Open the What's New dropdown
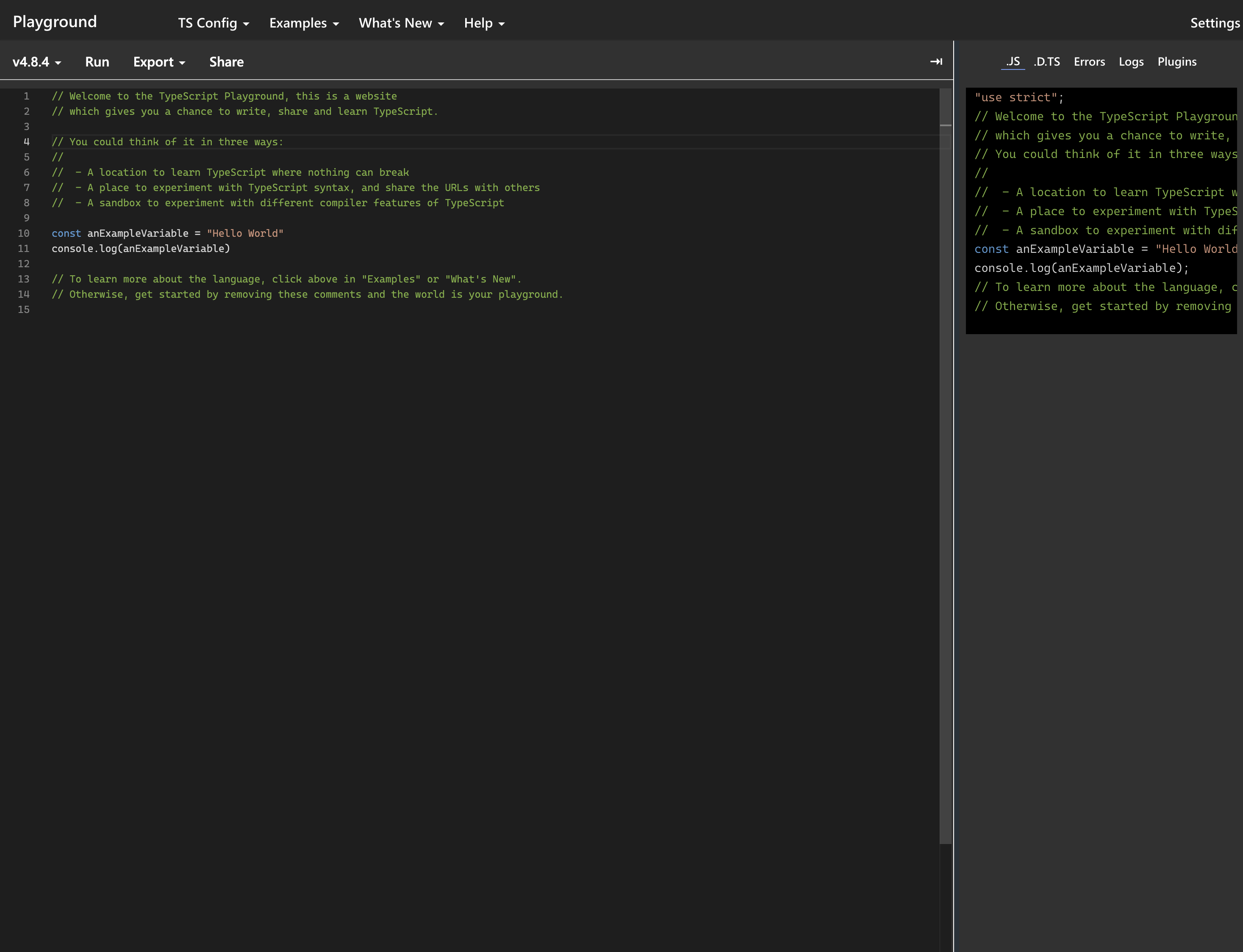The image size is (1243, 952). click(x=401, y=23)
